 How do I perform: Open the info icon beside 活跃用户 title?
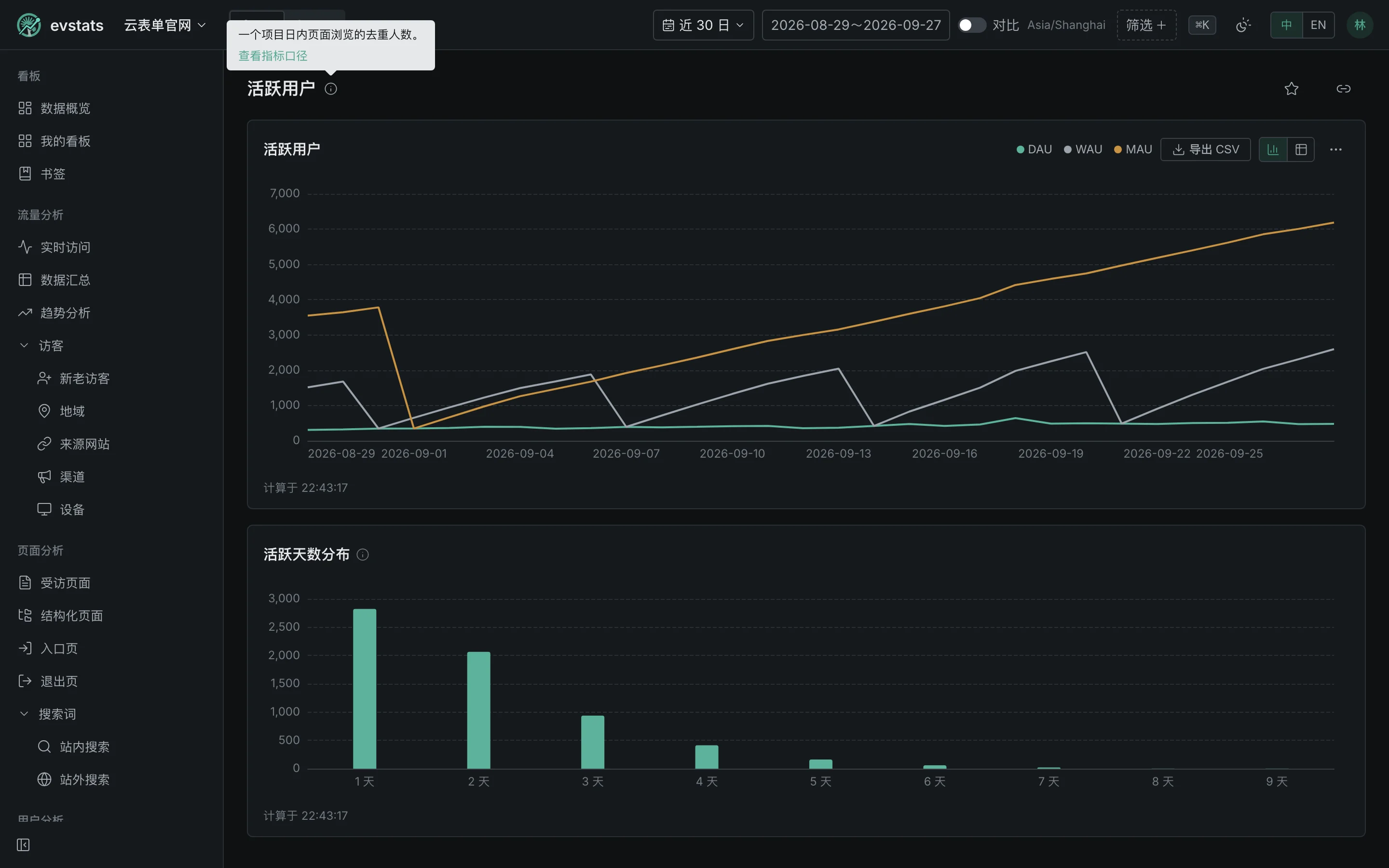(x=330, y=89)
